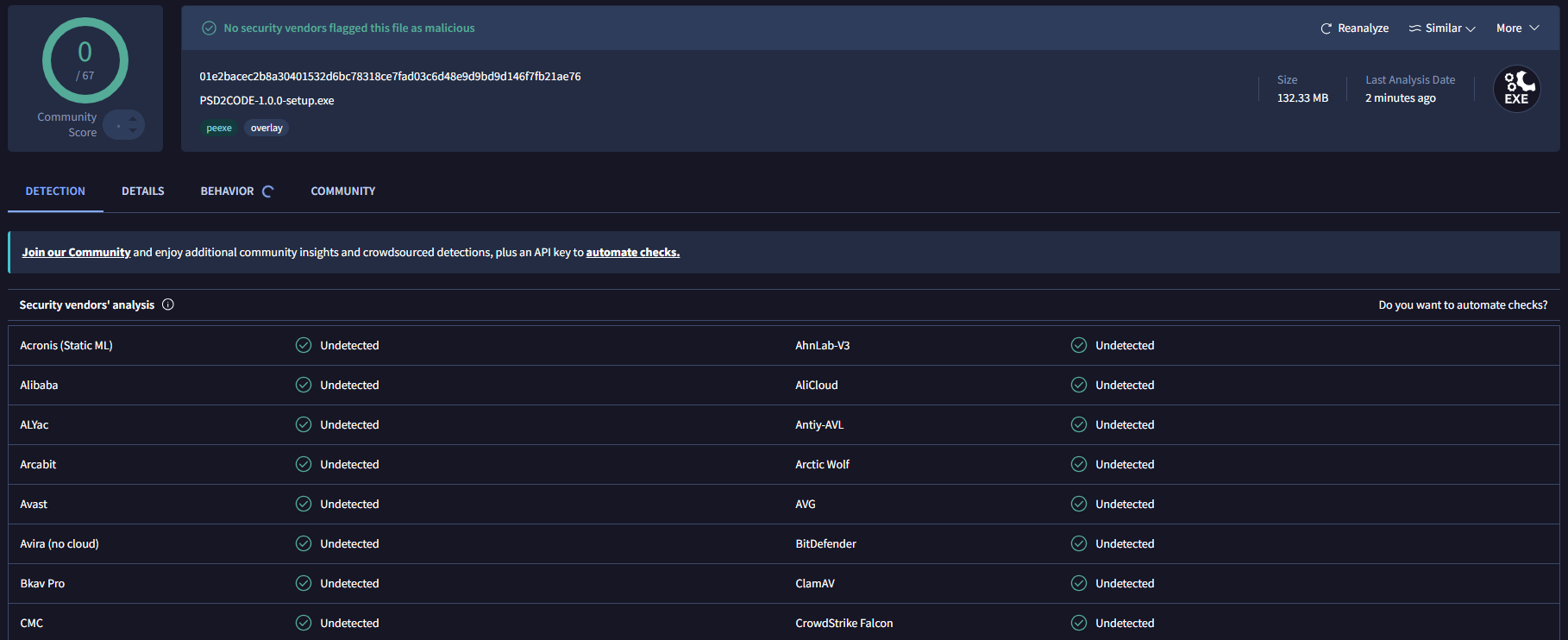Click the green check icon in the banner
Image resolution: width=1568 pixels, height=640 pixels.
(x=209, y=28)
